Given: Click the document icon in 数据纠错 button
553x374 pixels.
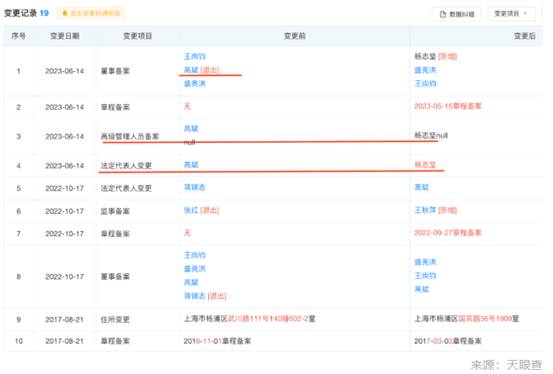Looking at the screenshot, I should (443, 14).
